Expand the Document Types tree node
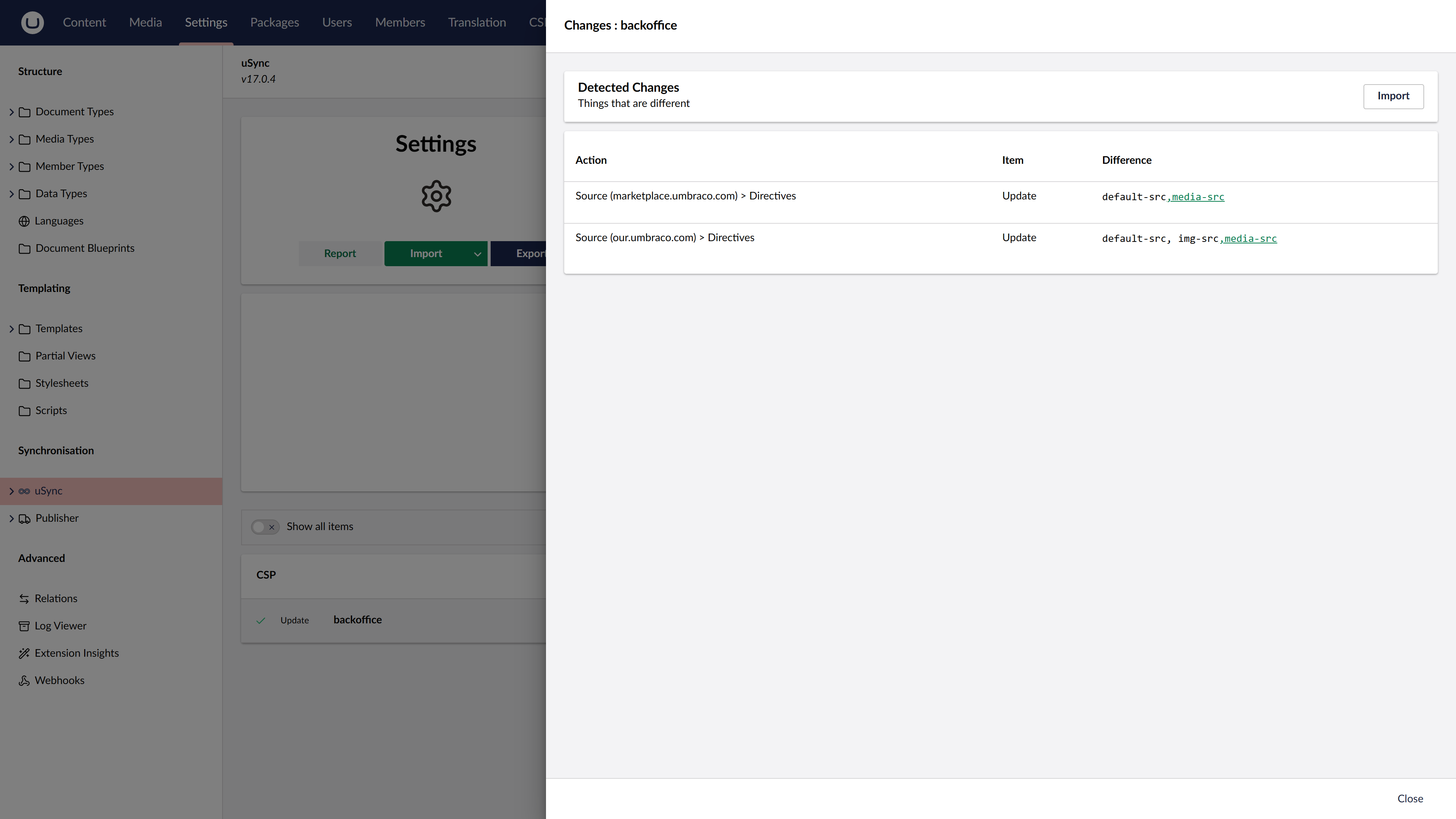The width and height of the screenshot is (1456, 819). point(11,112)
